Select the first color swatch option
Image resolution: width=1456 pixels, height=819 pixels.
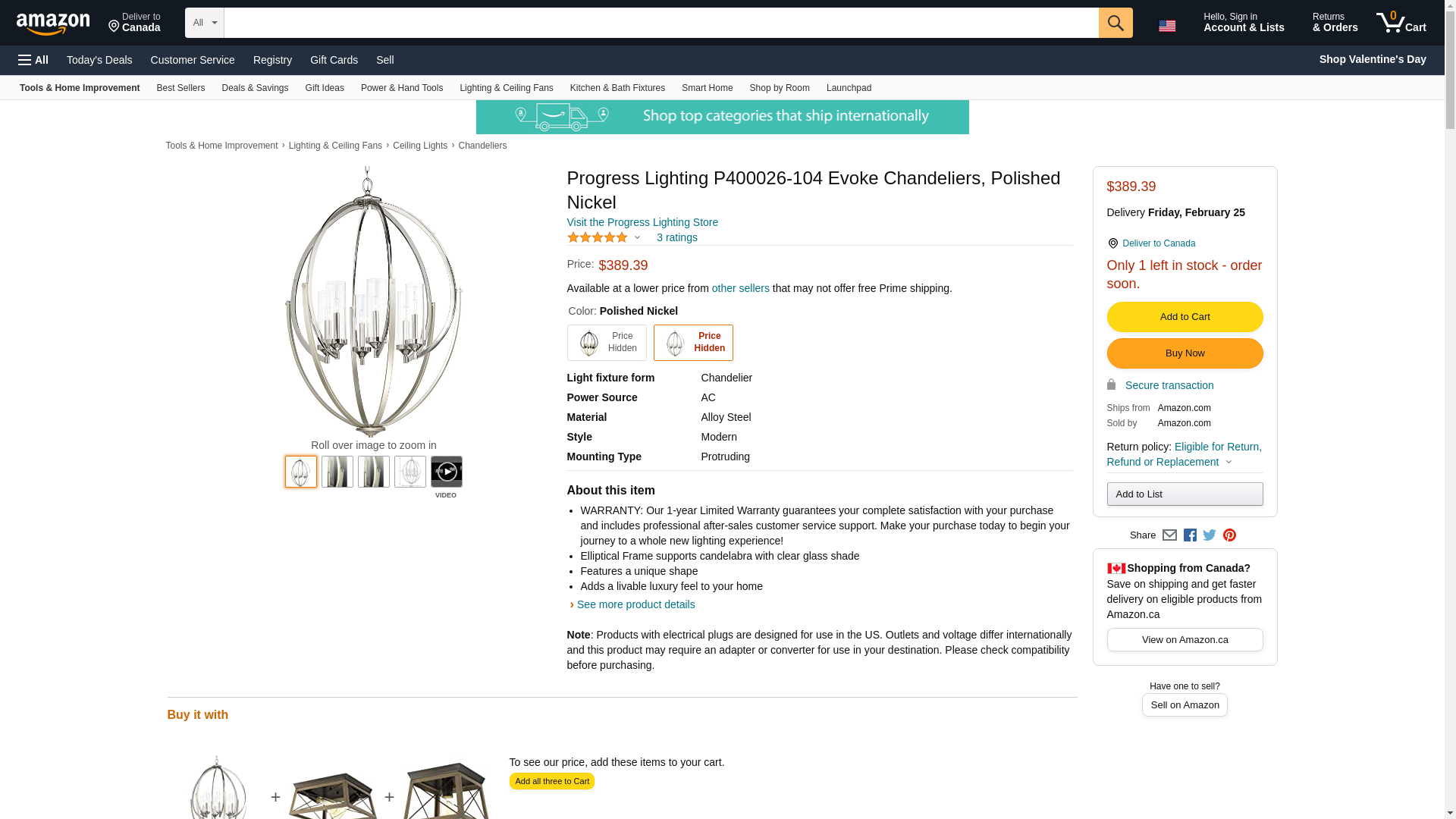coord(607,343)
